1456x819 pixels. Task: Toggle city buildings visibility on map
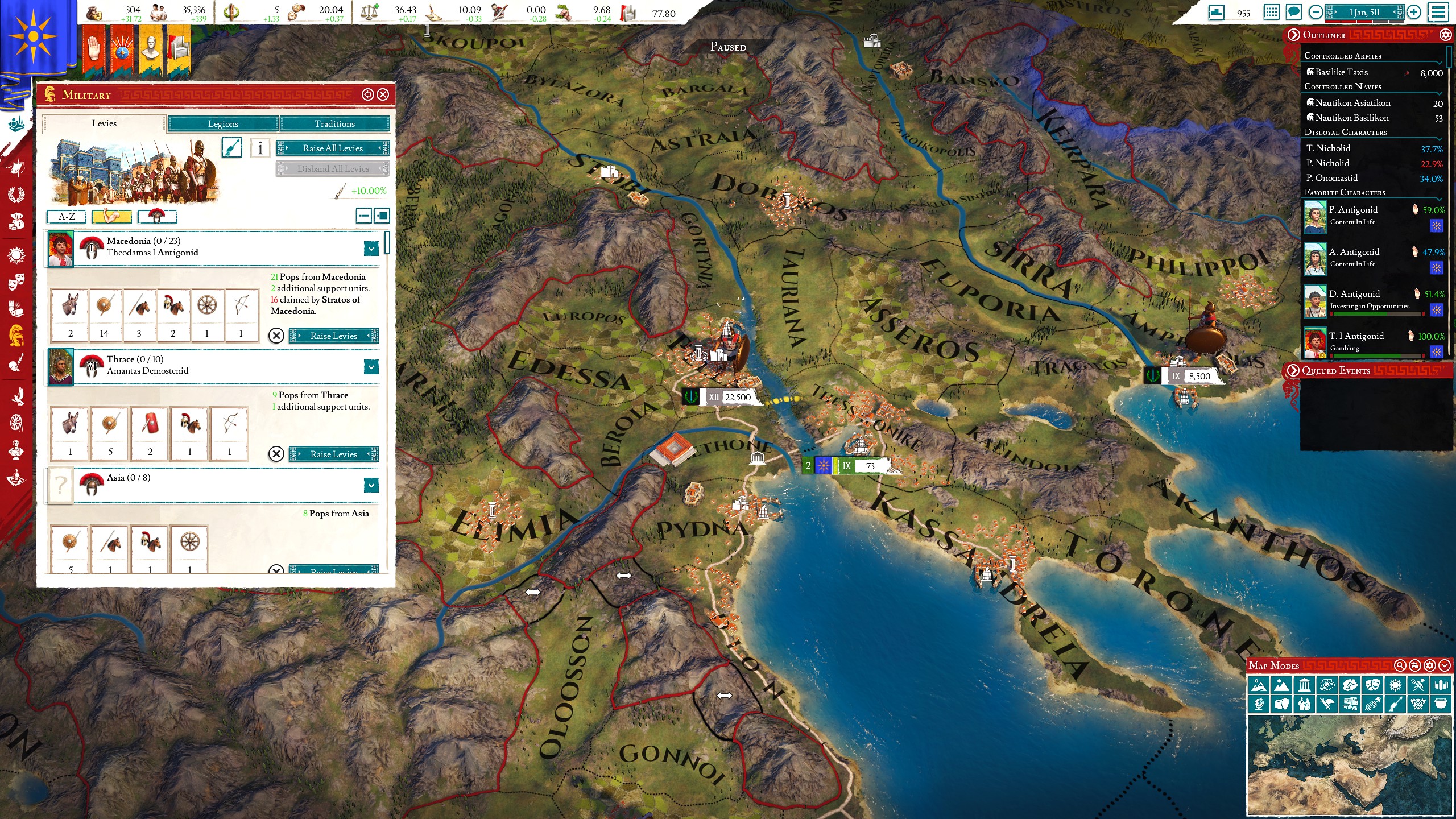click(1415, 665)
